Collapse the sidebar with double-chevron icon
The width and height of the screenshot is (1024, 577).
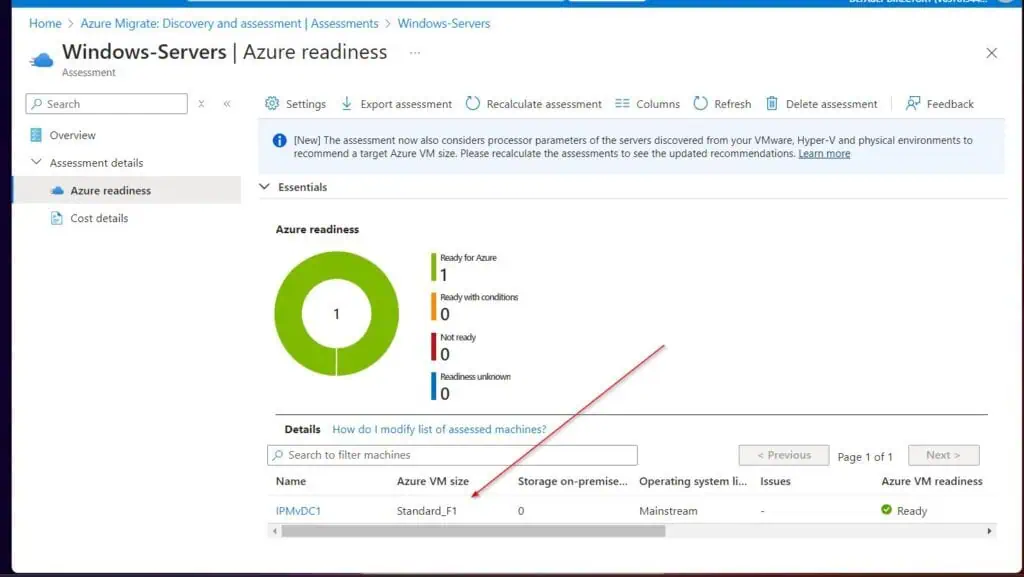[227, 104]
